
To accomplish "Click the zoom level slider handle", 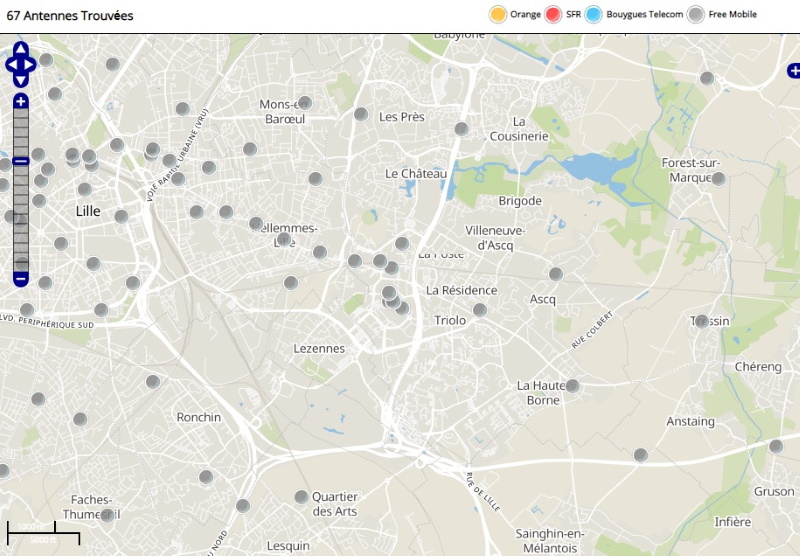I will pos(21,161).
